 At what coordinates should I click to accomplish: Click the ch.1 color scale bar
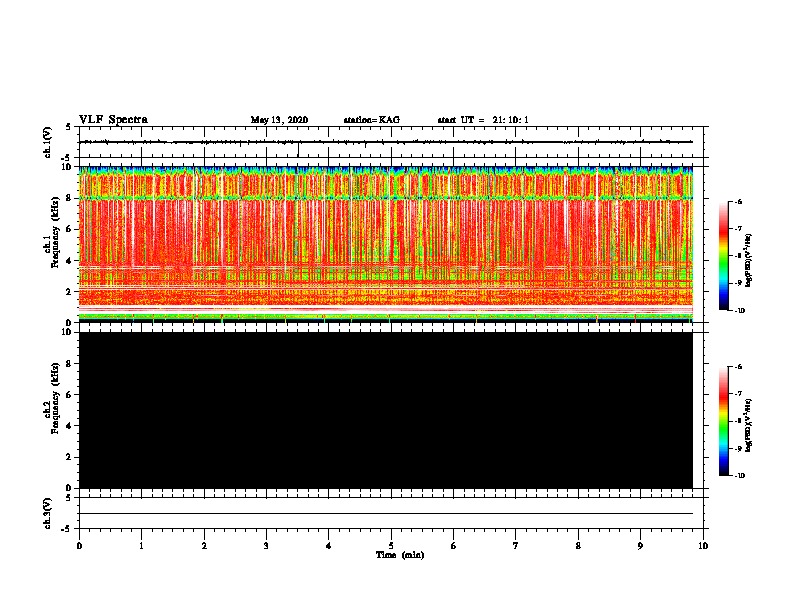click(723, 256)
